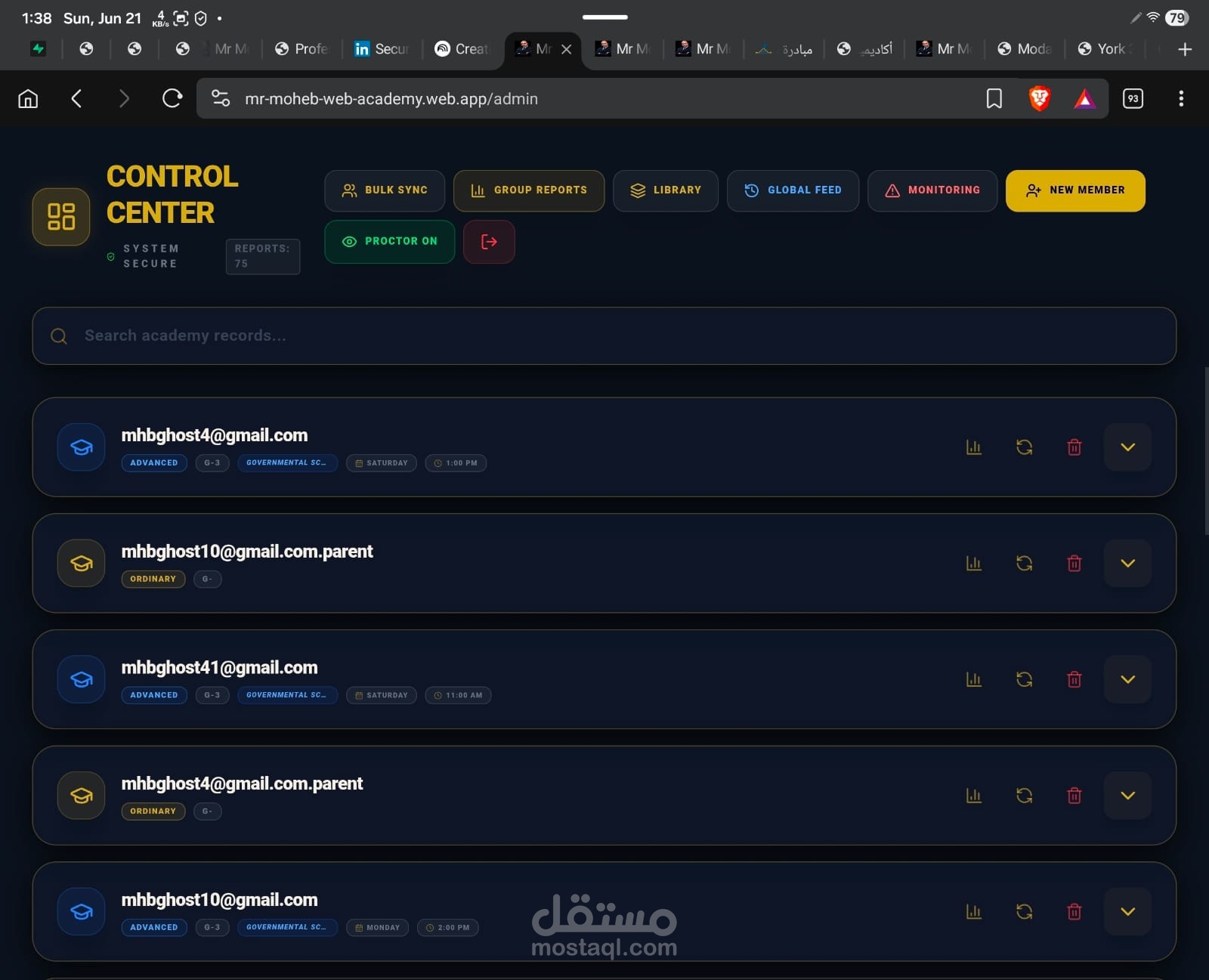Viewport: 1209px width, 980px height.
Task: Open the Library
Action: (666, 190)
